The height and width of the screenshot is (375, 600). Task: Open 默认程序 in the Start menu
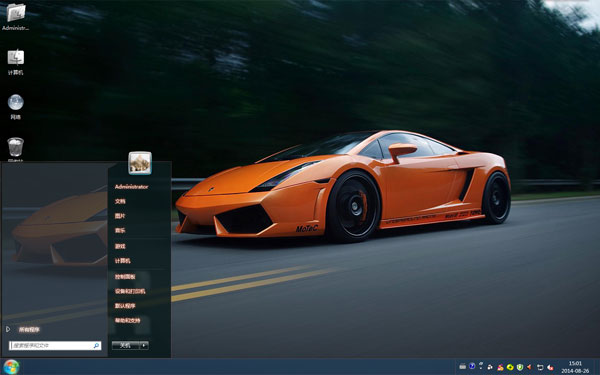pos(125,306)
